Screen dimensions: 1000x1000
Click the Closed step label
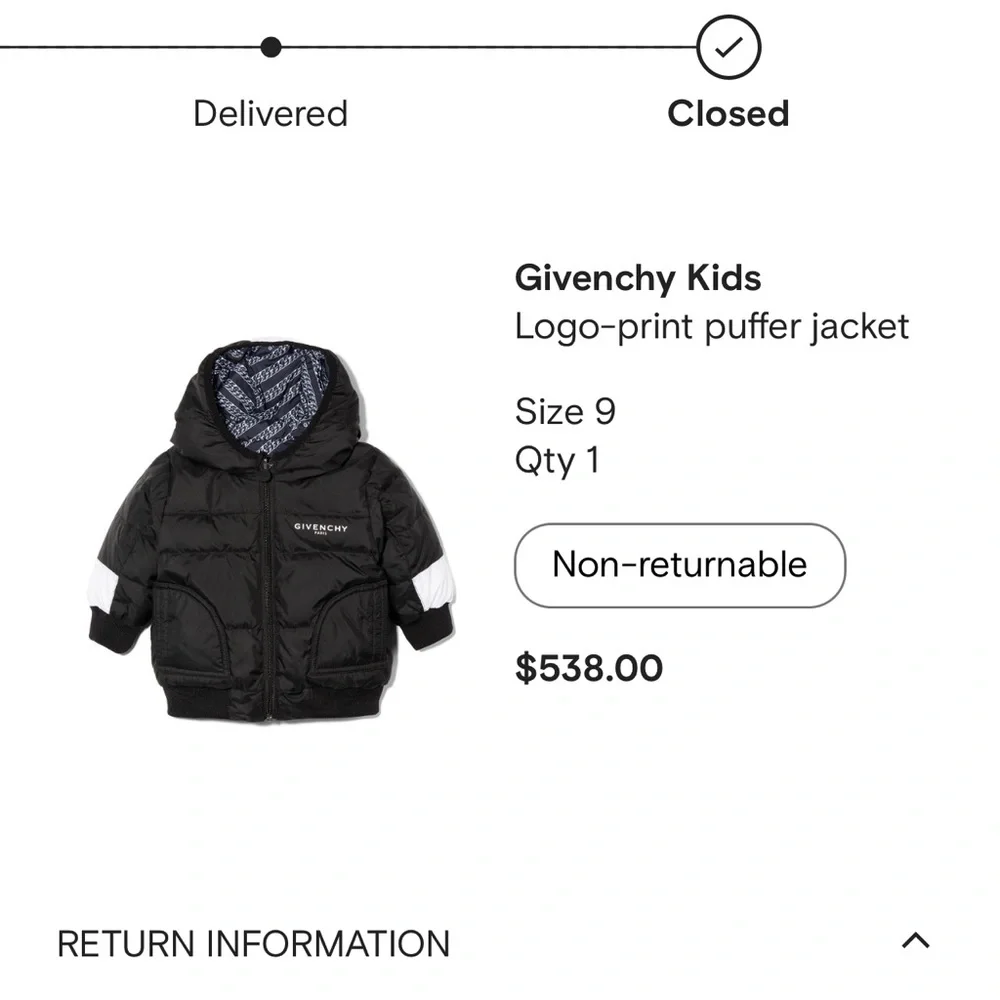(728, 113)
